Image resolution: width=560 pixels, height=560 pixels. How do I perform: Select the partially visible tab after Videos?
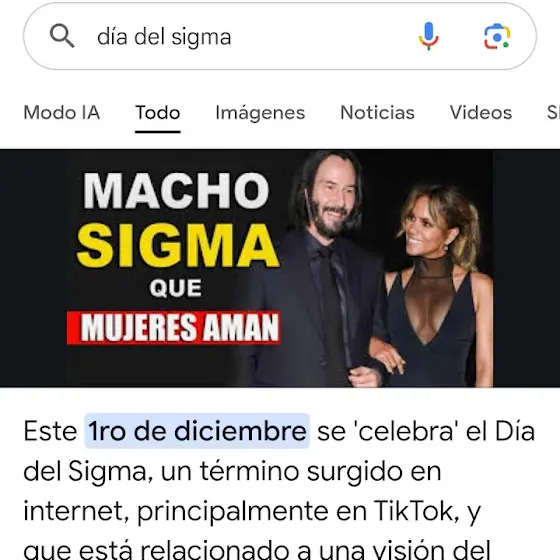pos(553,113)
